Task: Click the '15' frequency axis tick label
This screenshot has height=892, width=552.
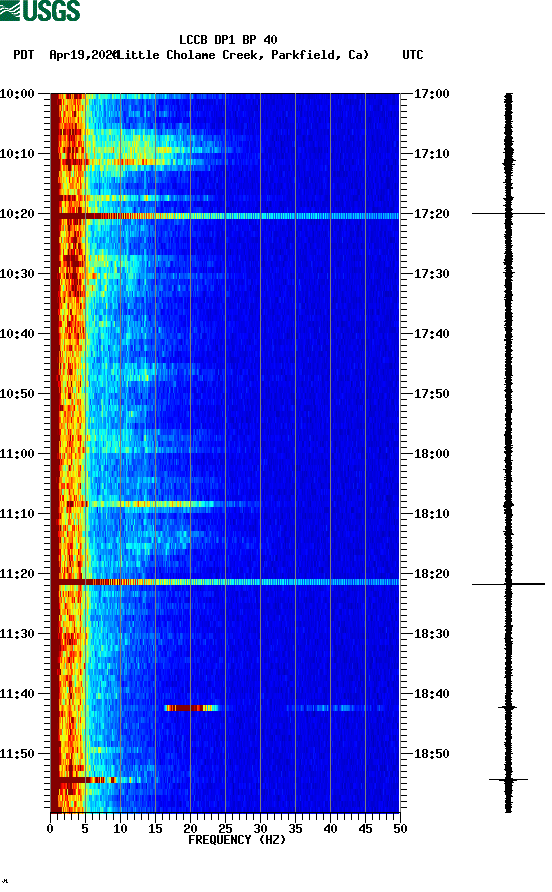Action: click(155, 829)
